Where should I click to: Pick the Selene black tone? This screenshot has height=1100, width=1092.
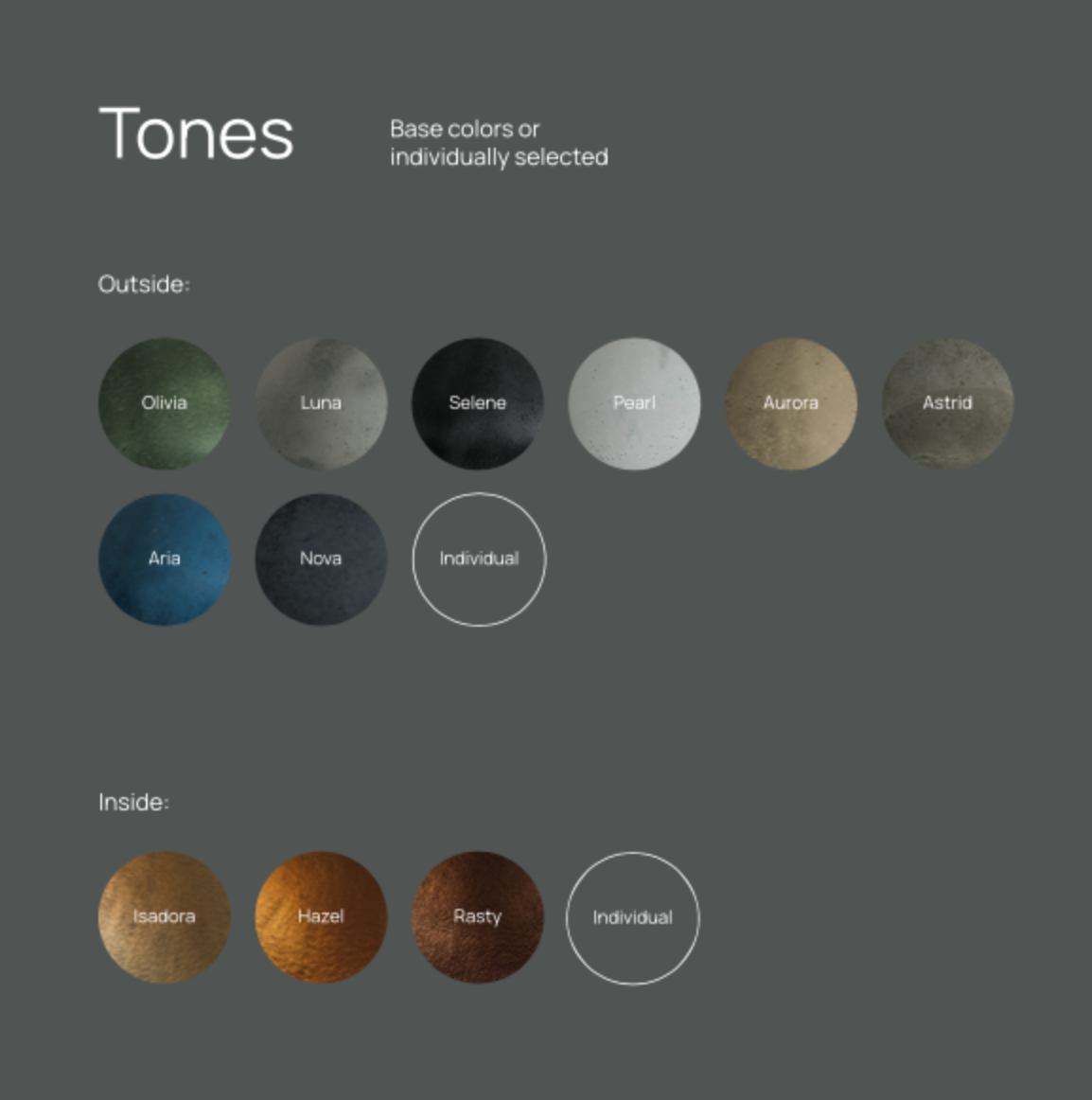click(x=478, y=403)
